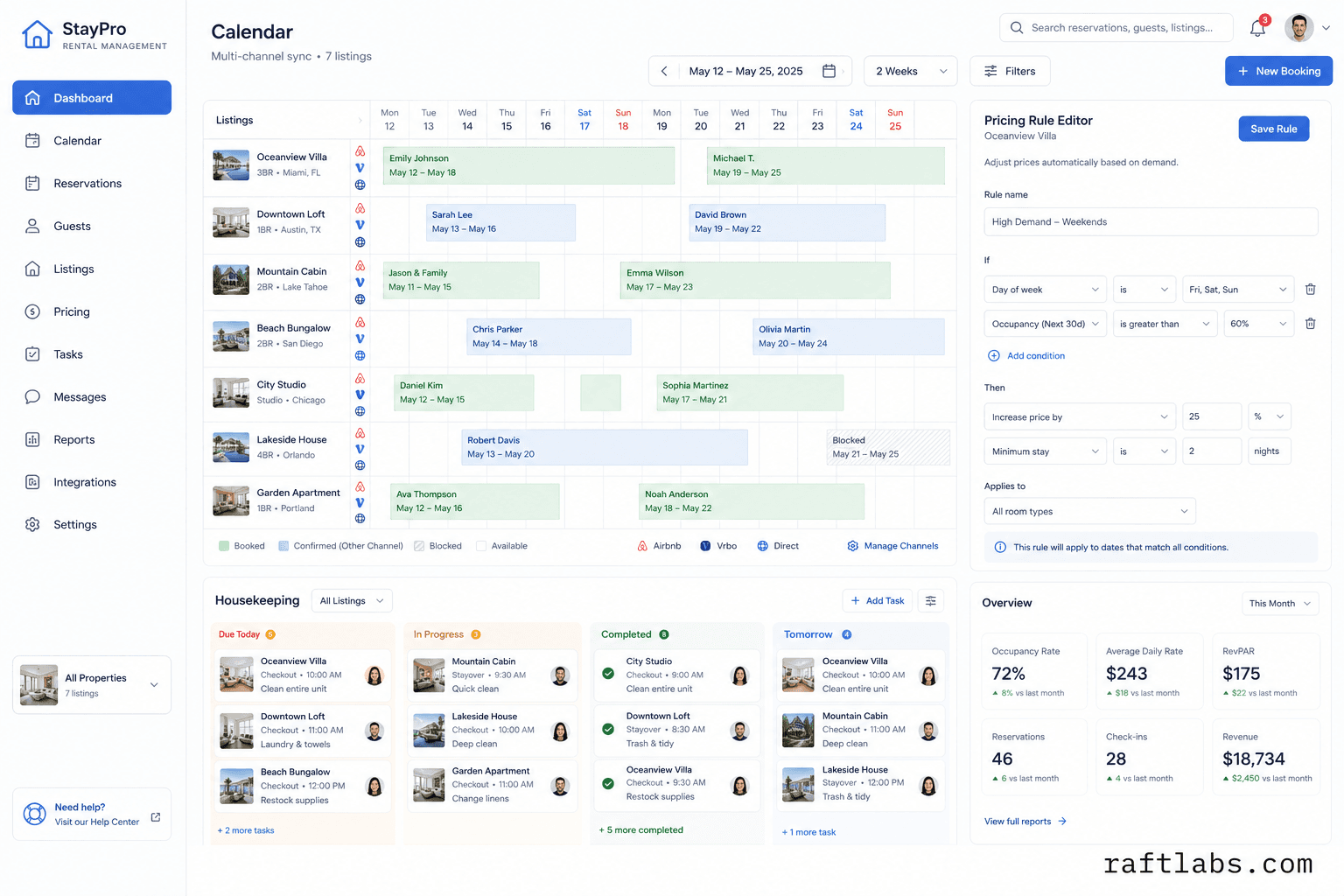The height and width of the screenshot is (896, 1344).
Task: Click the StayPro house logo
Action: 37,34
